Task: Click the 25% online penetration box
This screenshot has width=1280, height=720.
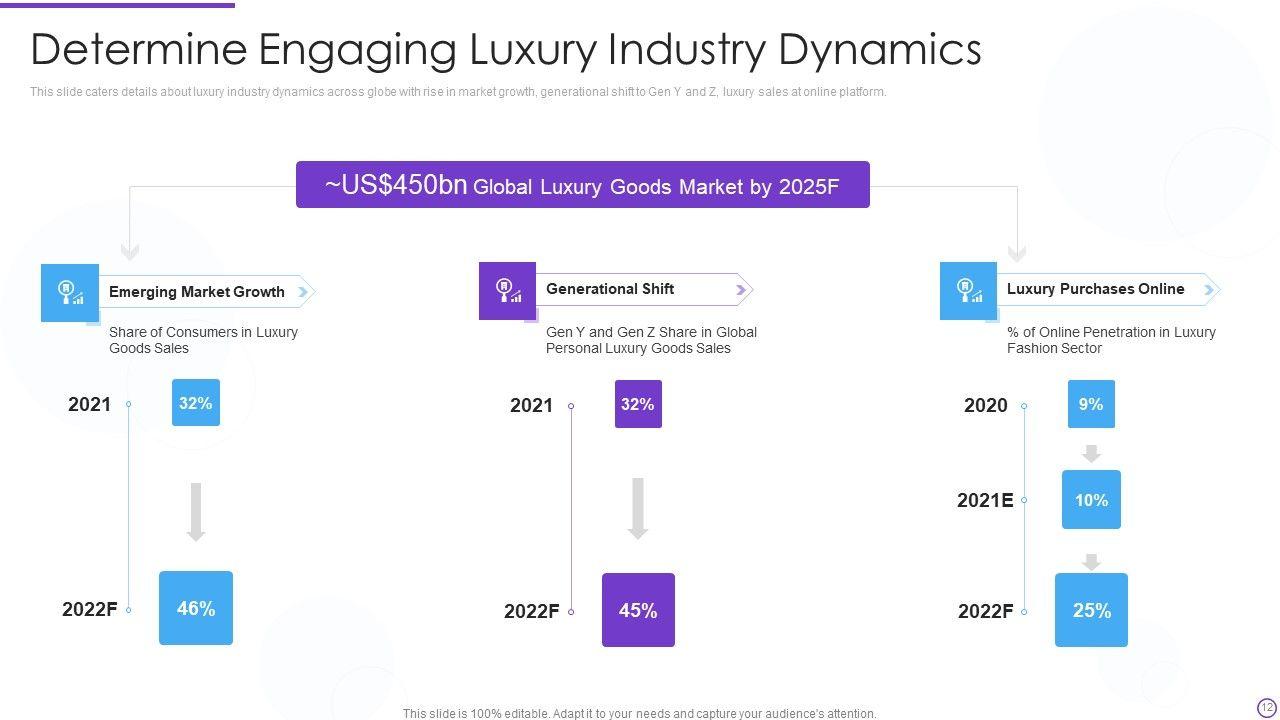Action: 1091,610
